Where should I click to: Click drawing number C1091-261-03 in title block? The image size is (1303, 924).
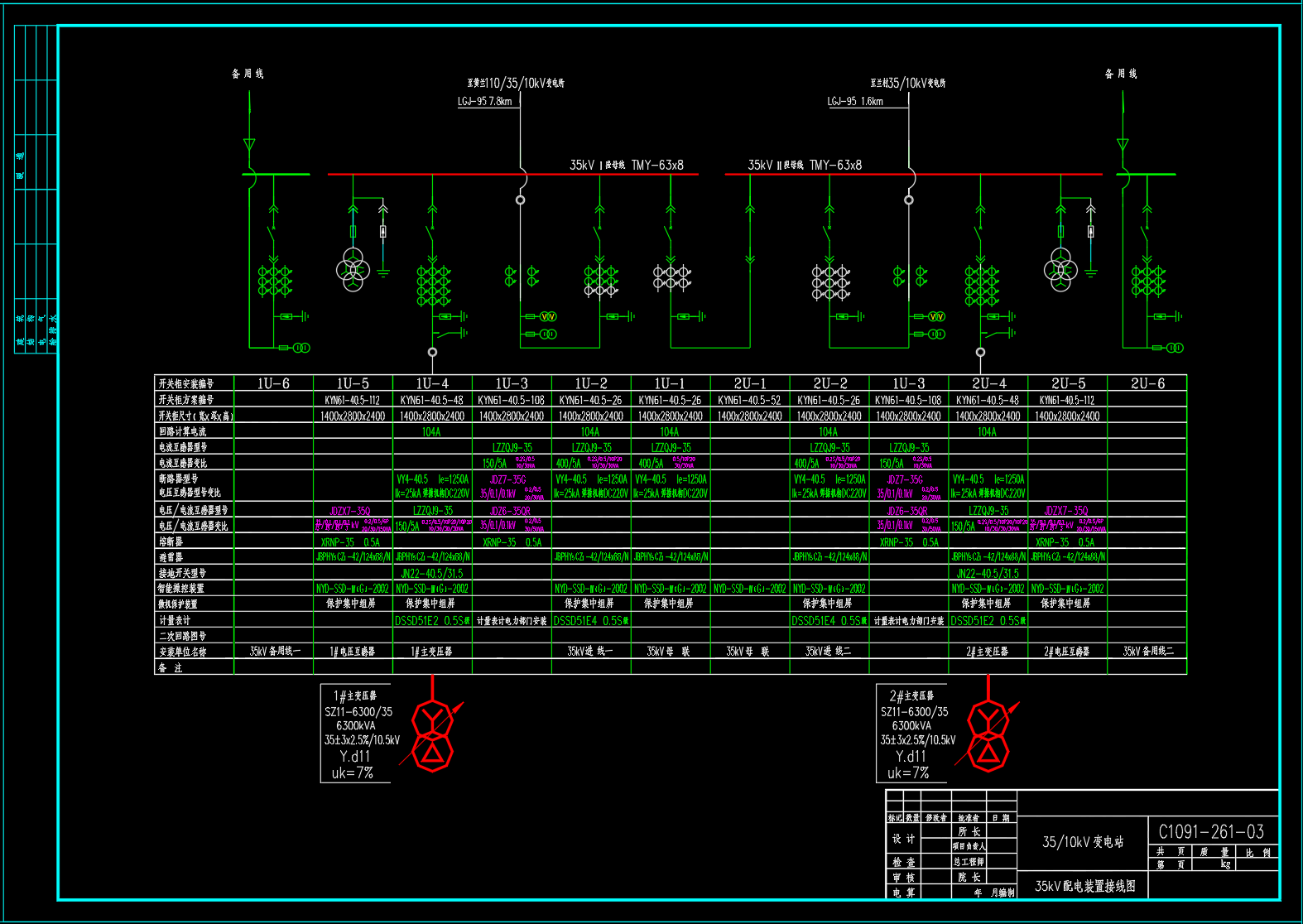pos(1210,831)
